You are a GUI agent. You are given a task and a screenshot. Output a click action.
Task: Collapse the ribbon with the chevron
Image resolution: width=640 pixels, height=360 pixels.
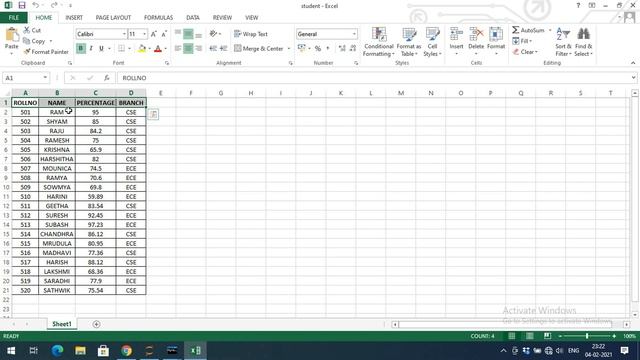[x=633, y=63]
